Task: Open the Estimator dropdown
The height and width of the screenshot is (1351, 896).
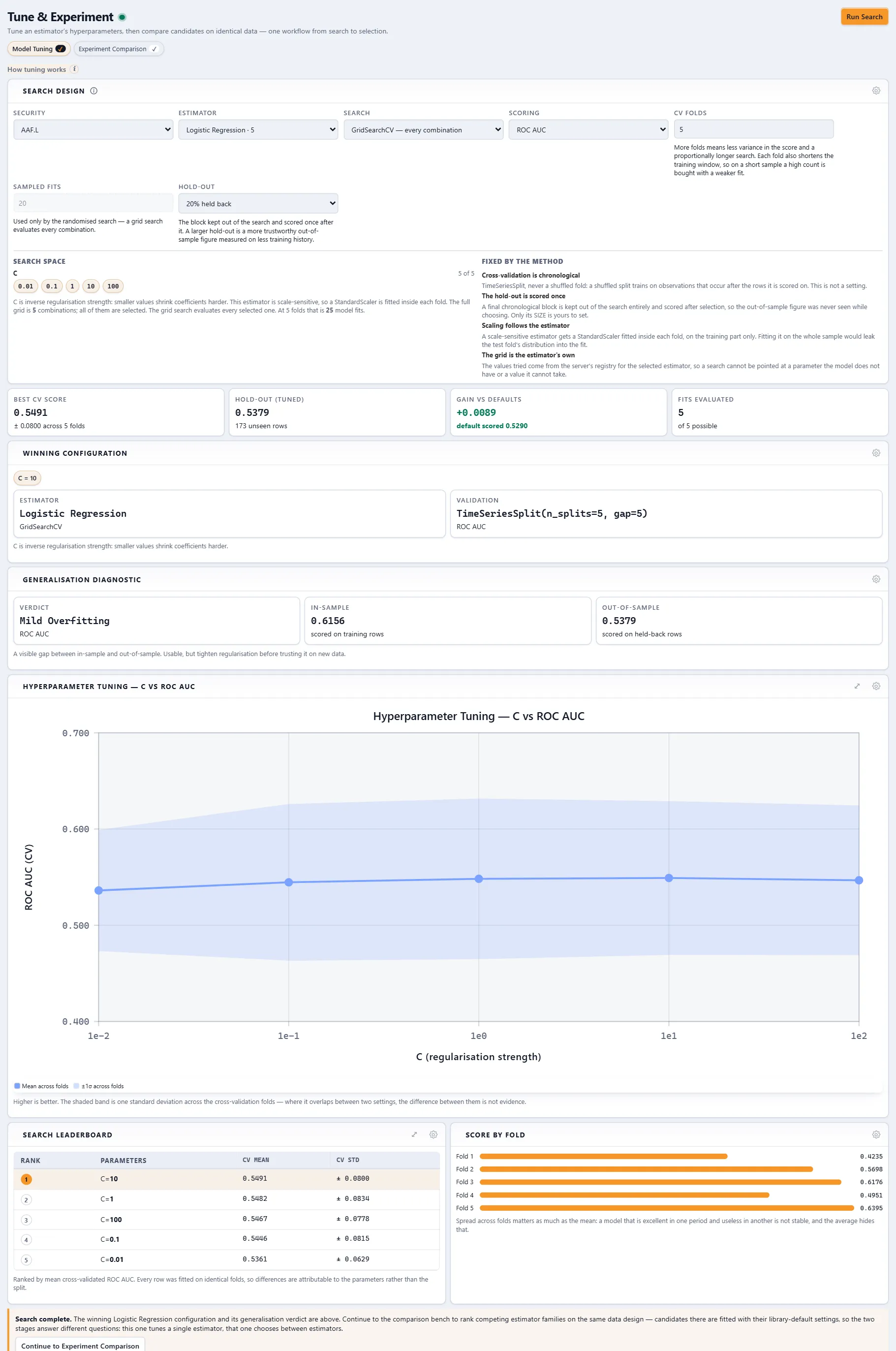Action: coord(258,130)
